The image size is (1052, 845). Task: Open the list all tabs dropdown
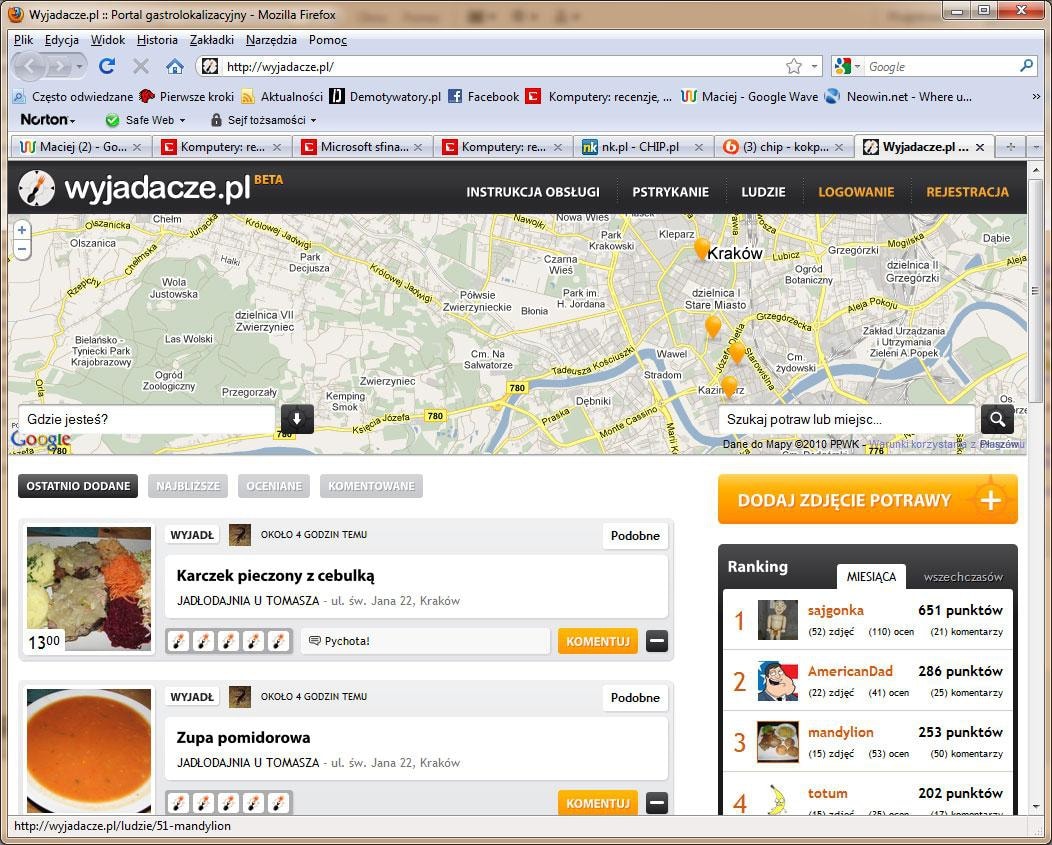click(1037, 146)
